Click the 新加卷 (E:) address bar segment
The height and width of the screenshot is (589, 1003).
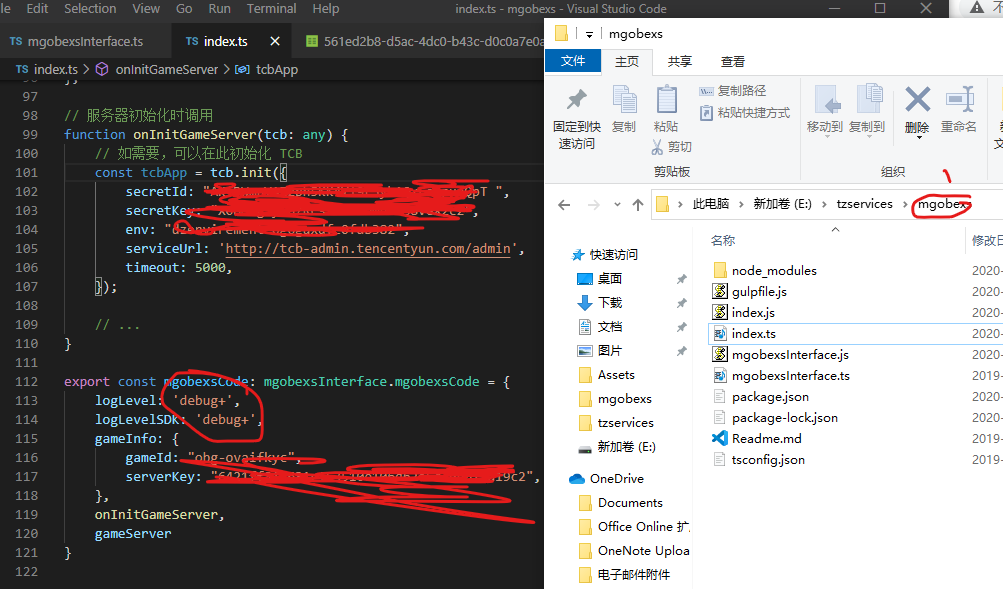point(782,204)
